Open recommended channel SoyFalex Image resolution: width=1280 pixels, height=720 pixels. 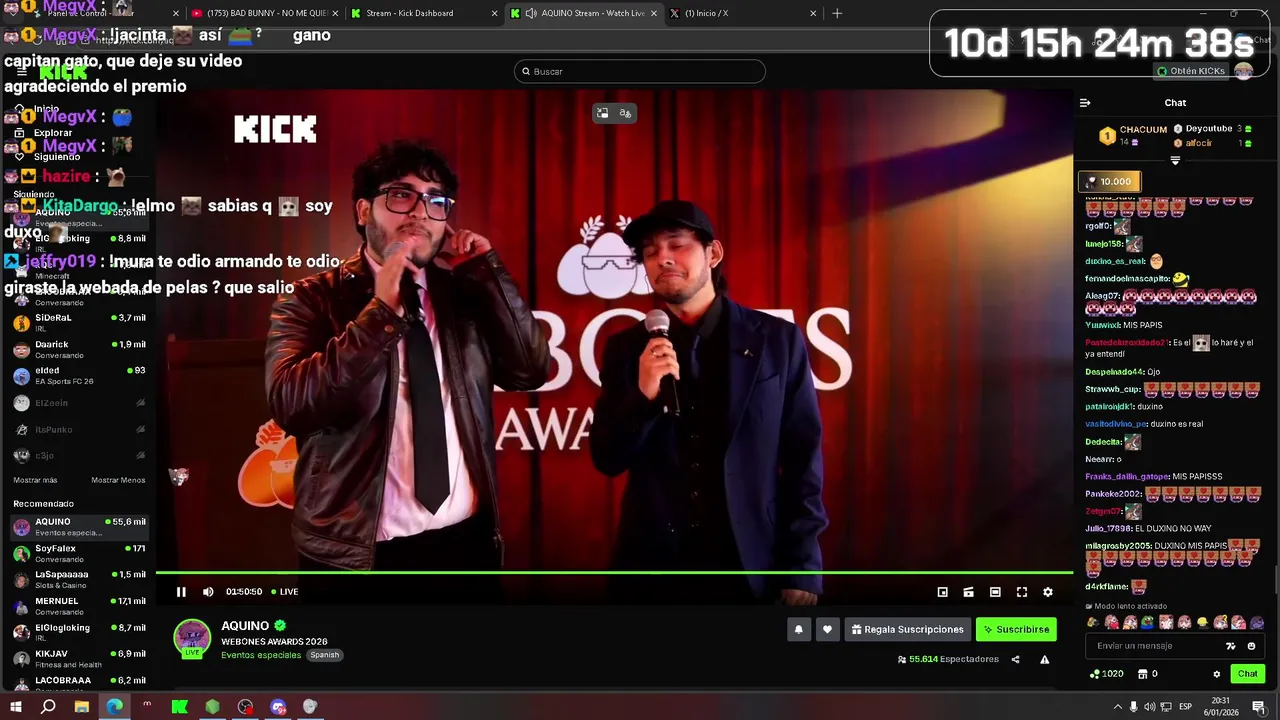point(78,553)
